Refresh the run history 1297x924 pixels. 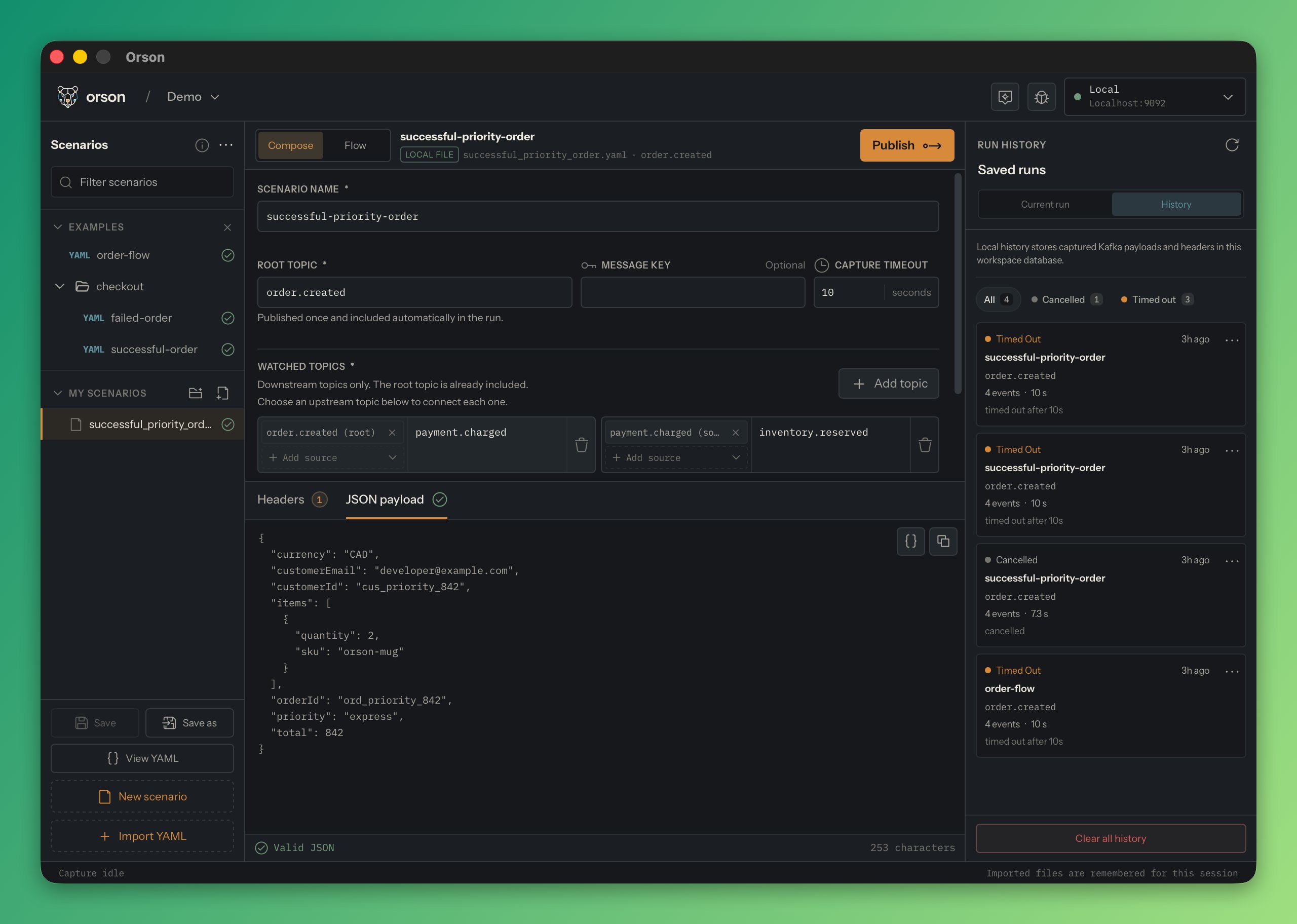point(1232,145)
